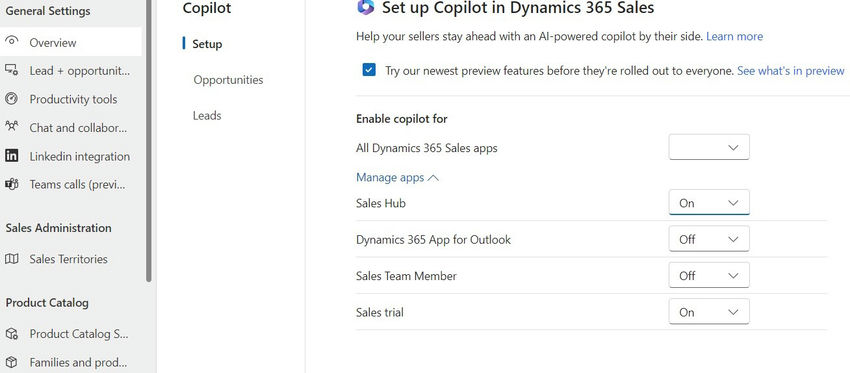Open the Sales Team Member dropdown
The width and height of the screenshot is (850, 373).
709,275
